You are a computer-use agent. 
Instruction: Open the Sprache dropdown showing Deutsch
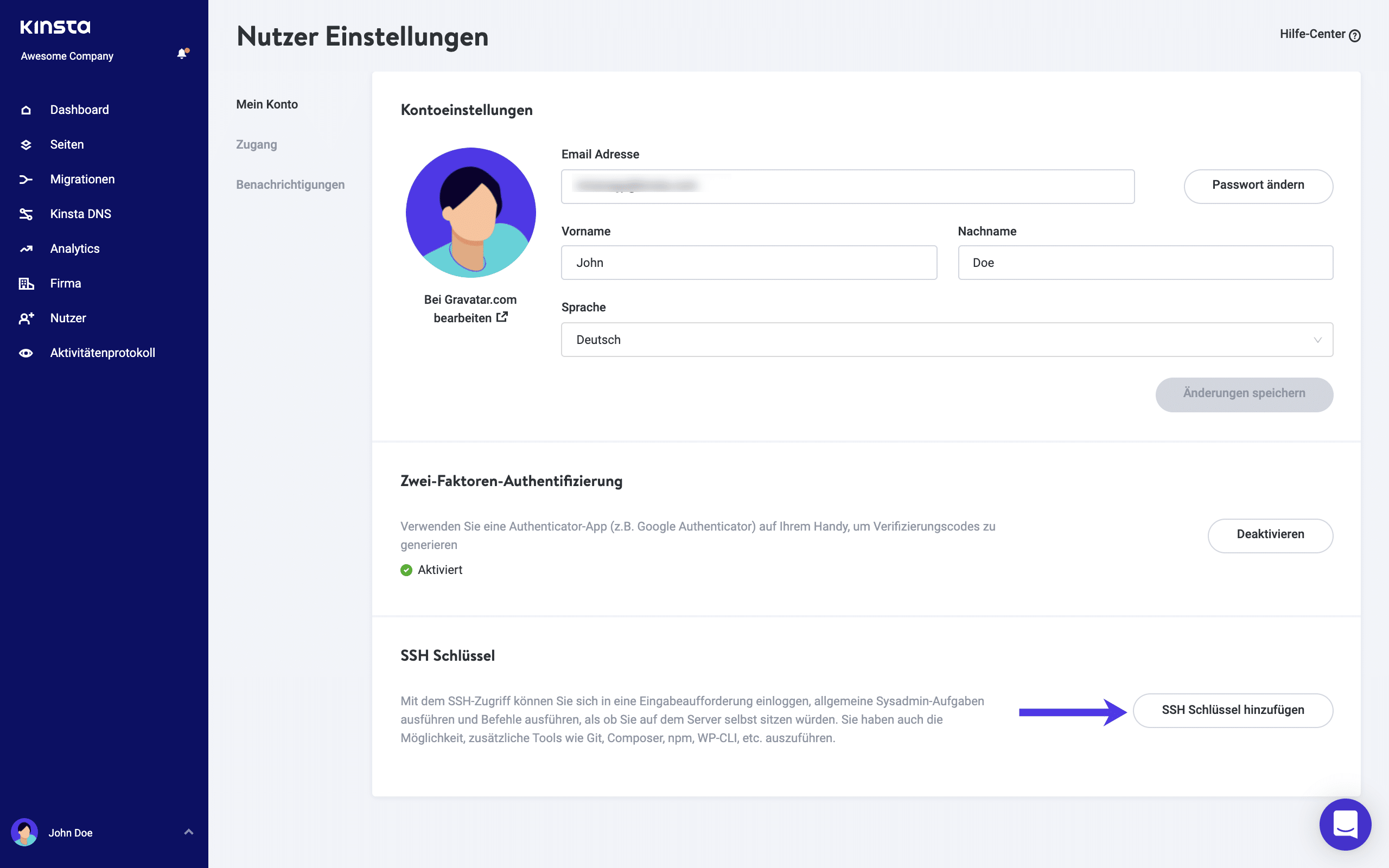pos(946,340)
